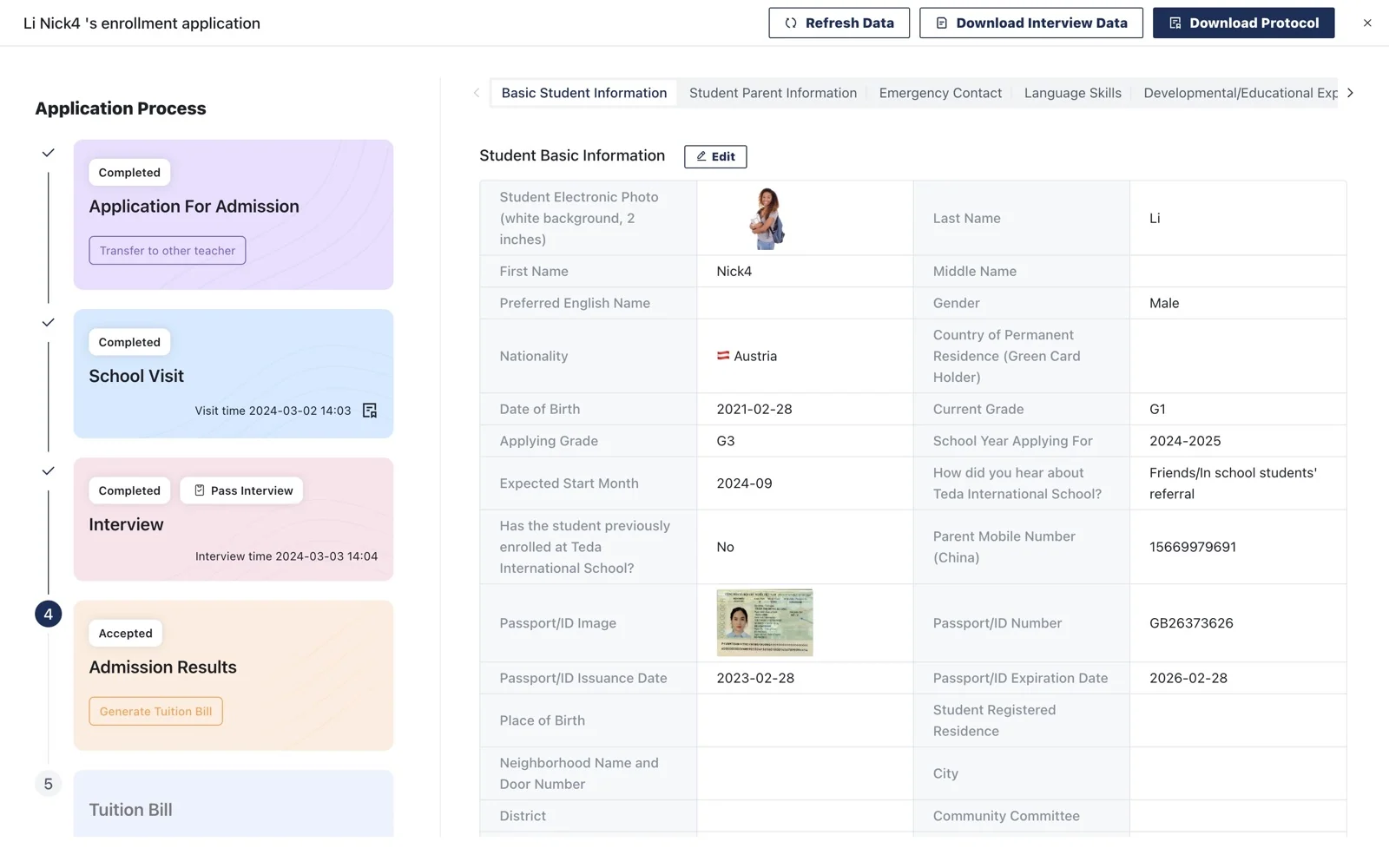Image resolution: width=1389 pixels, height=868 pixels.
Task: Open School Visit record icon
Action: pyautogui.click(x=370, y=411)
